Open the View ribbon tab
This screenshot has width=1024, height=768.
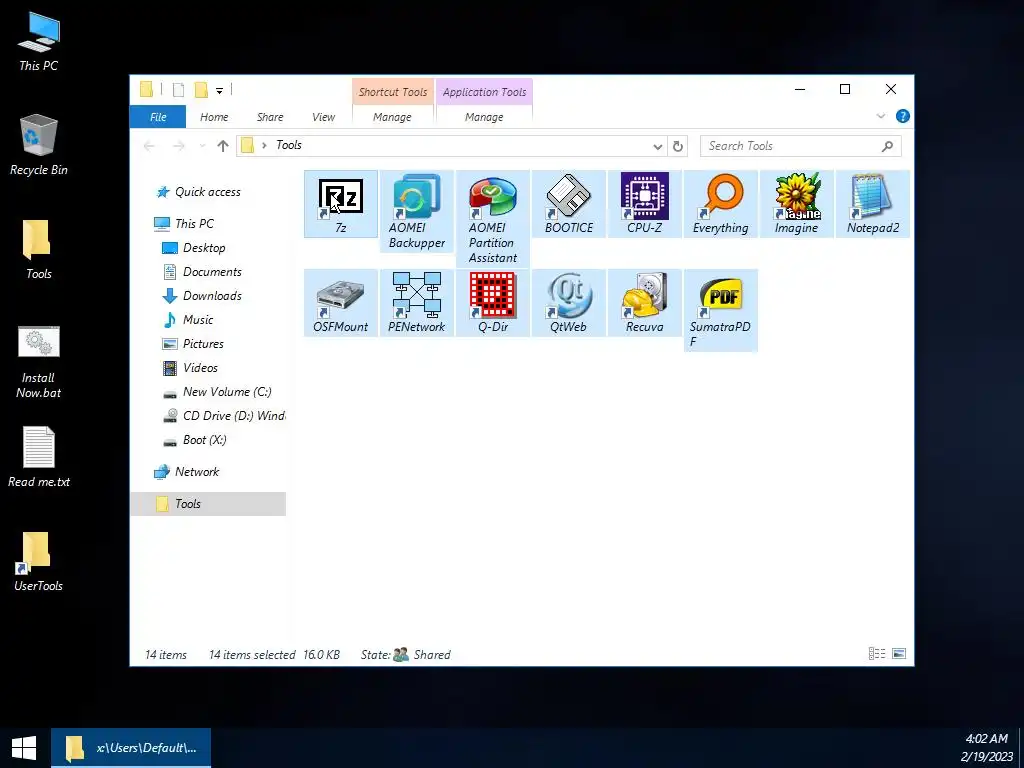pos(323,117)
